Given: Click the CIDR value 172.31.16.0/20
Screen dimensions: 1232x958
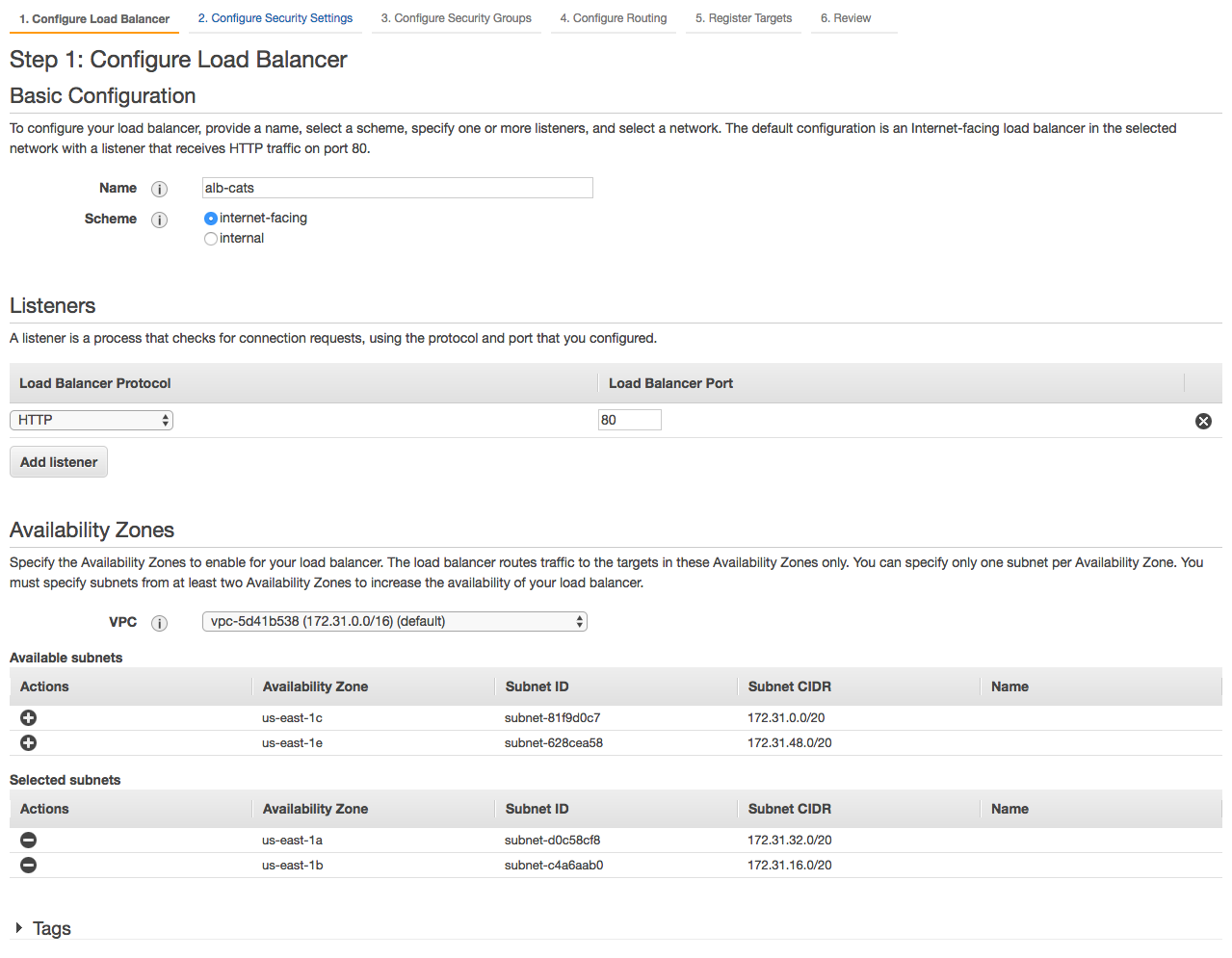Looking at the screenshot, I should point(790,865).
